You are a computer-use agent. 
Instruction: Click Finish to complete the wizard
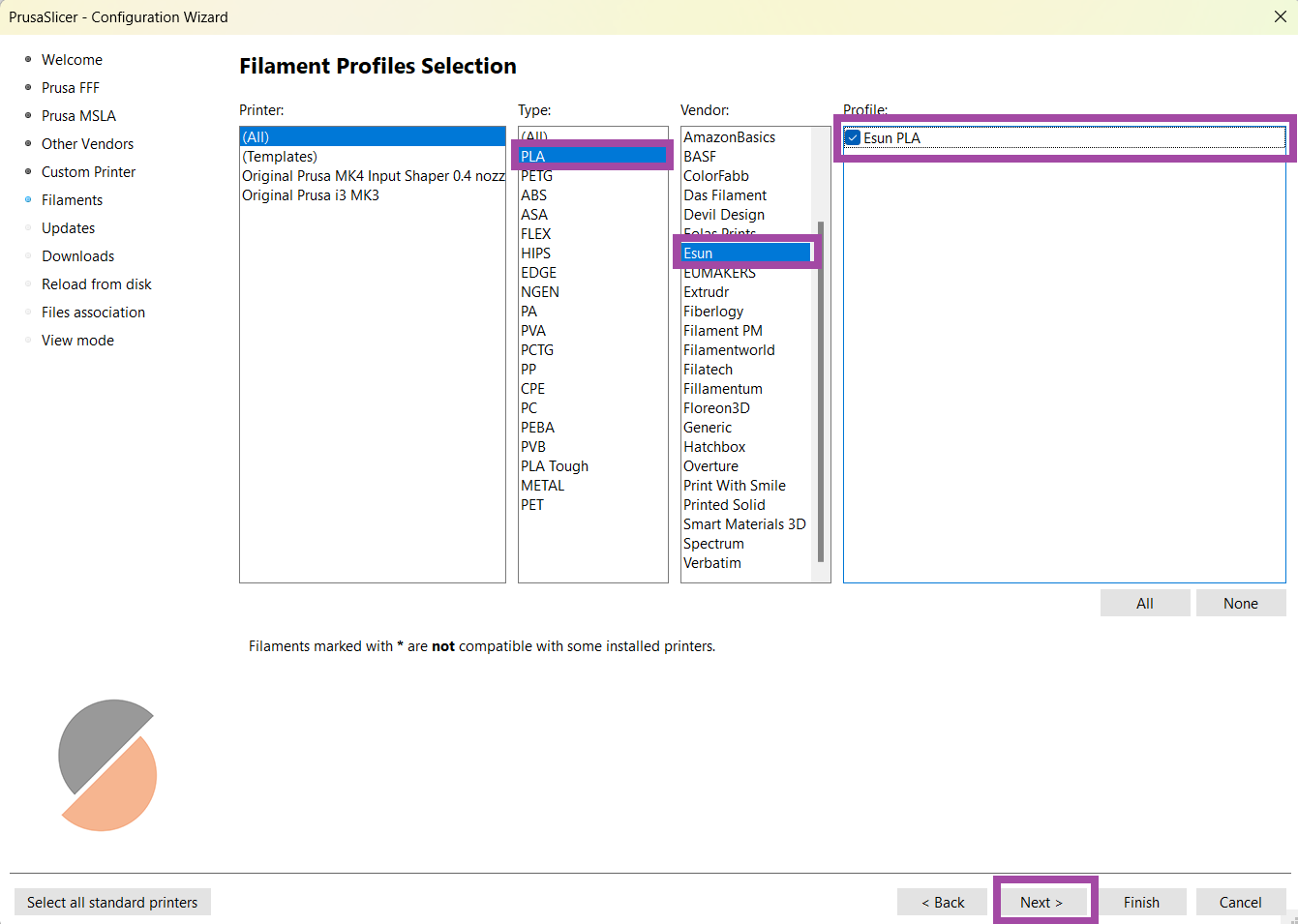(1141, 902)
